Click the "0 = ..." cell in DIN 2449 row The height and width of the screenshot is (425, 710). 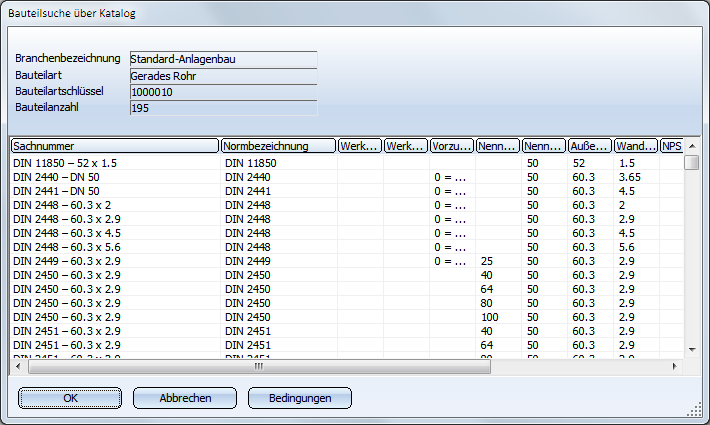(450, 261)
